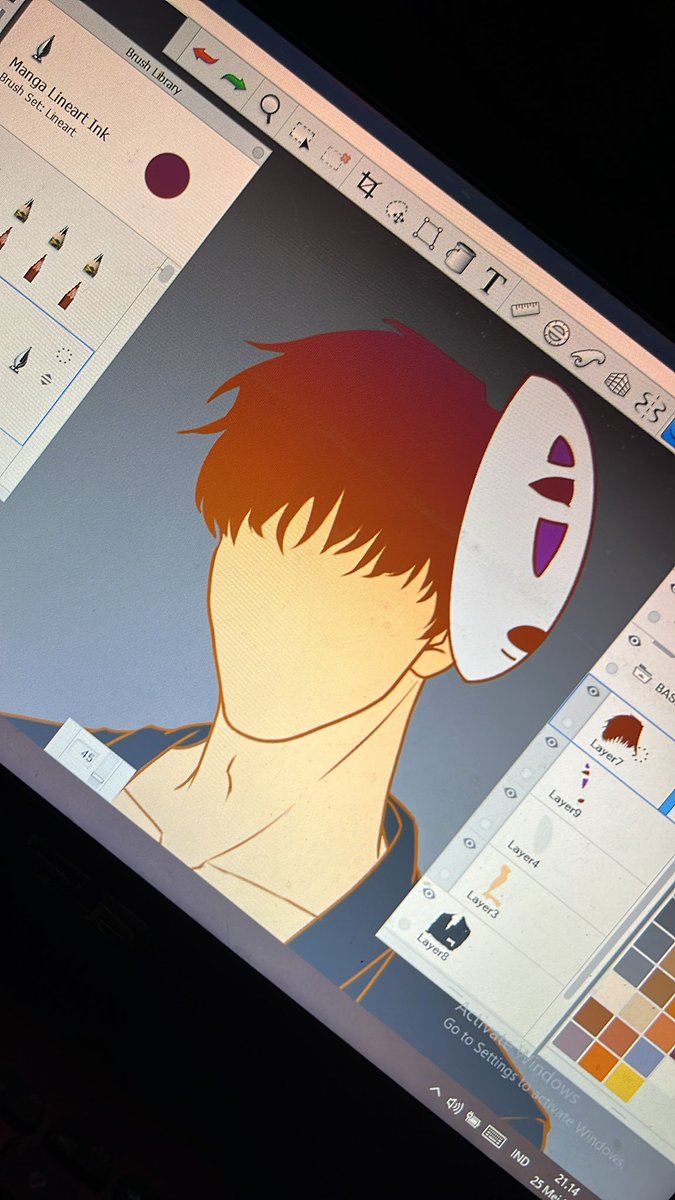Click the "Layer3" layer name
675x1200 pixels.
(x=482, y=905)
